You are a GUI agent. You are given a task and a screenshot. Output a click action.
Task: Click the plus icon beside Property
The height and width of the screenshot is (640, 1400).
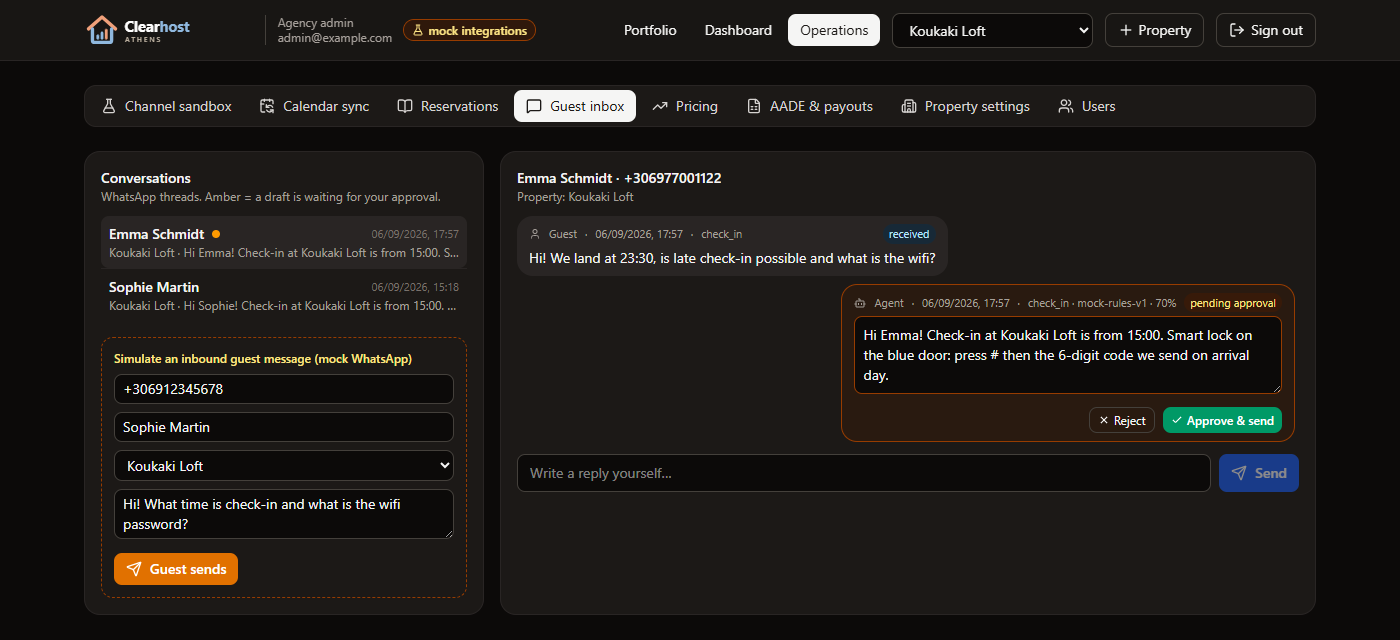click(x=1126, y=30)
